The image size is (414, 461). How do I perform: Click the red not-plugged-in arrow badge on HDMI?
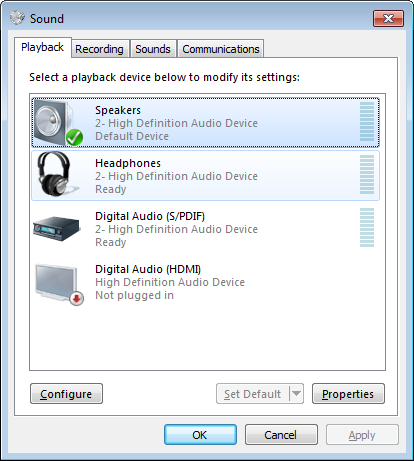click(77, 298)
